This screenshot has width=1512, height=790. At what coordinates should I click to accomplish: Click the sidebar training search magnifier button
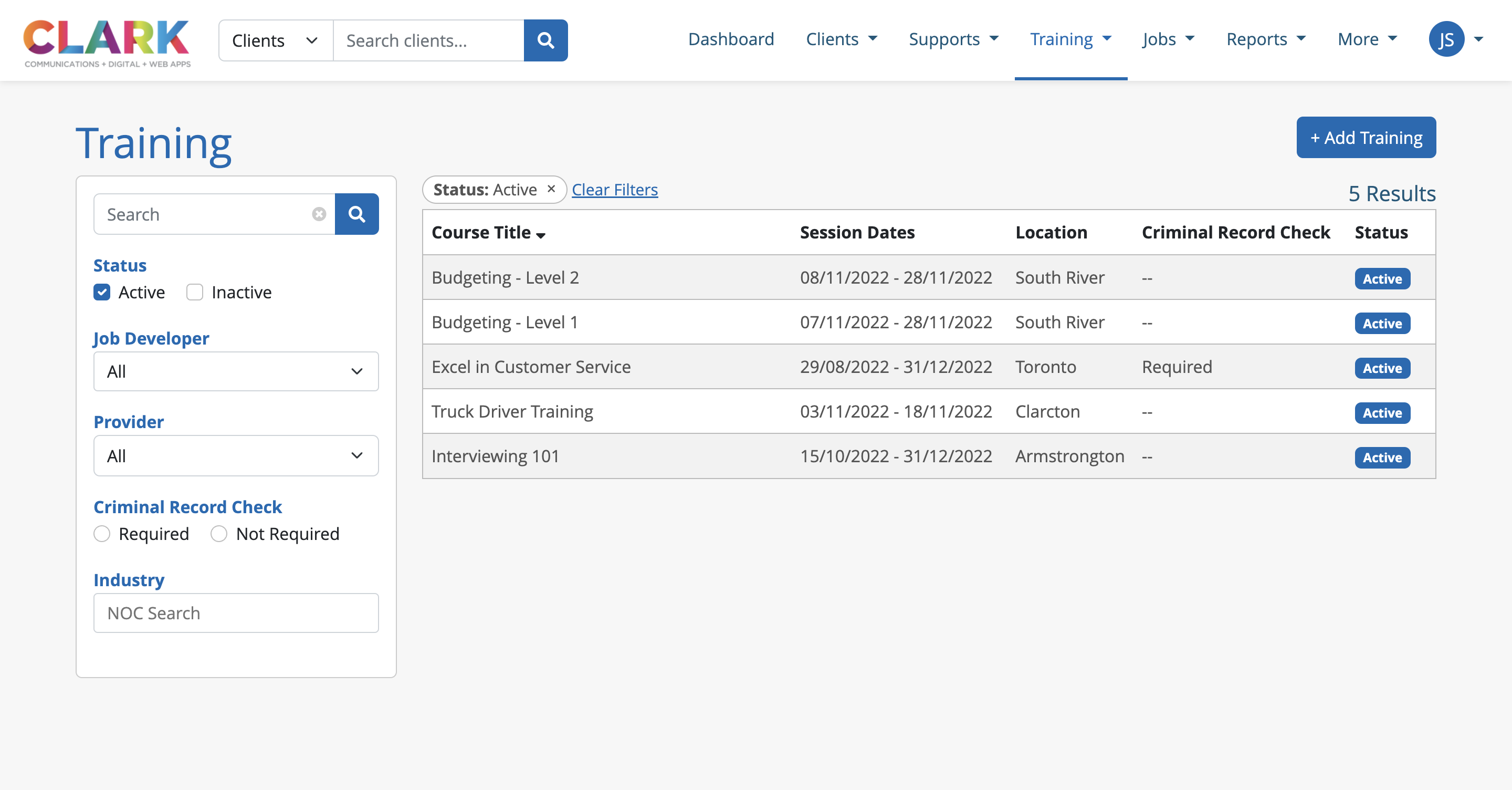[x=356, y=214]
